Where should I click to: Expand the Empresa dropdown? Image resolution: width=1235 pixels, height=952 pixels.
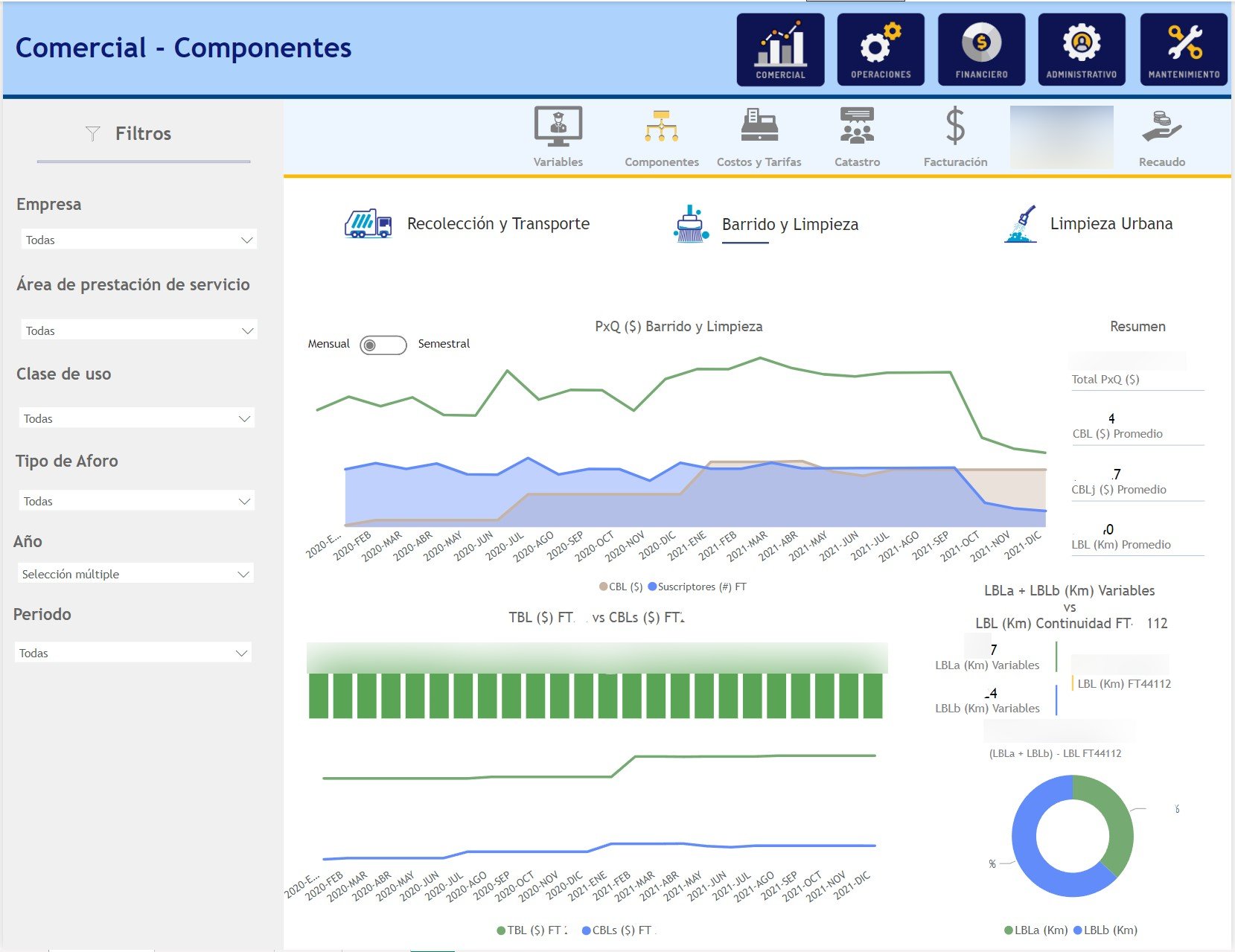coord(138,240)
